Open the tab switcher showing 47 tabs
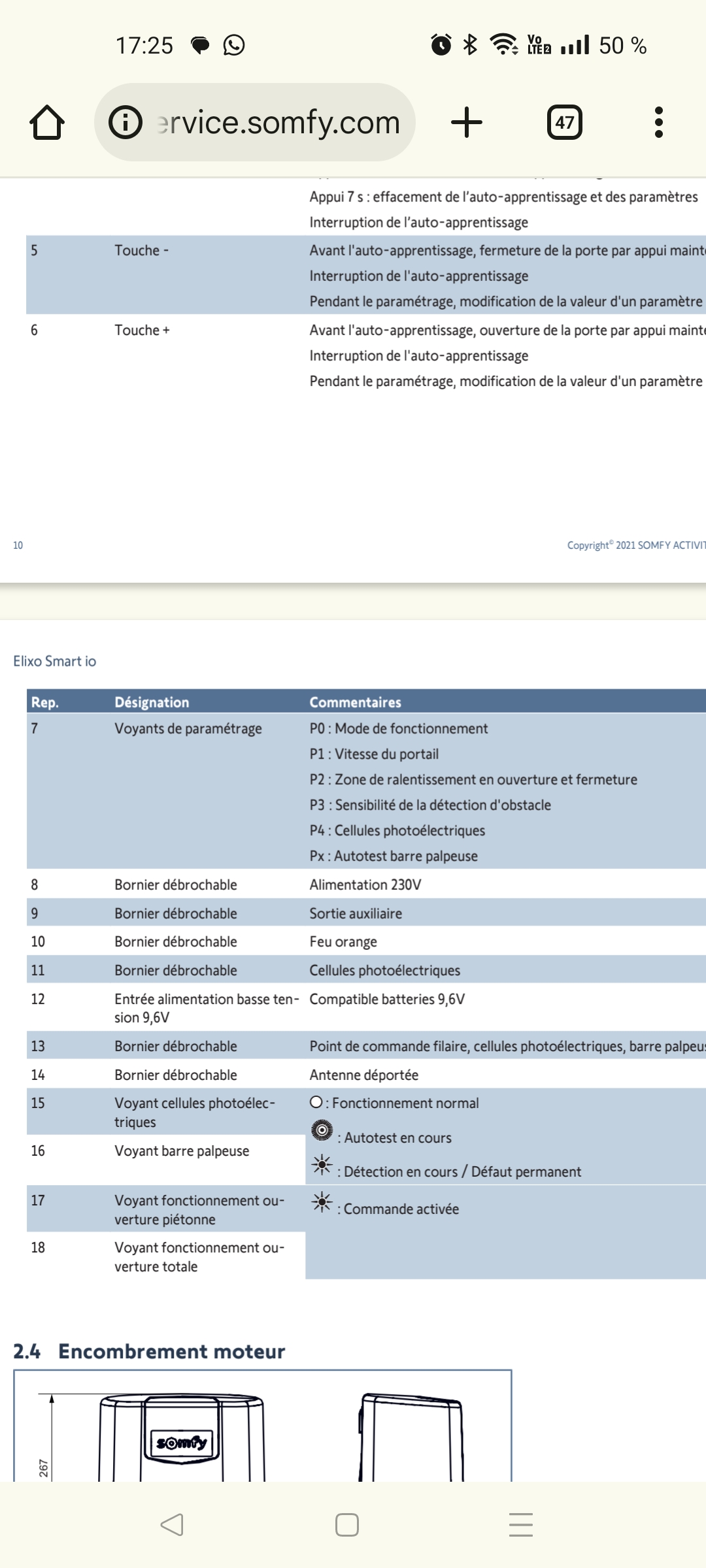The image size is (706, 1568). (x=564, y=122)
